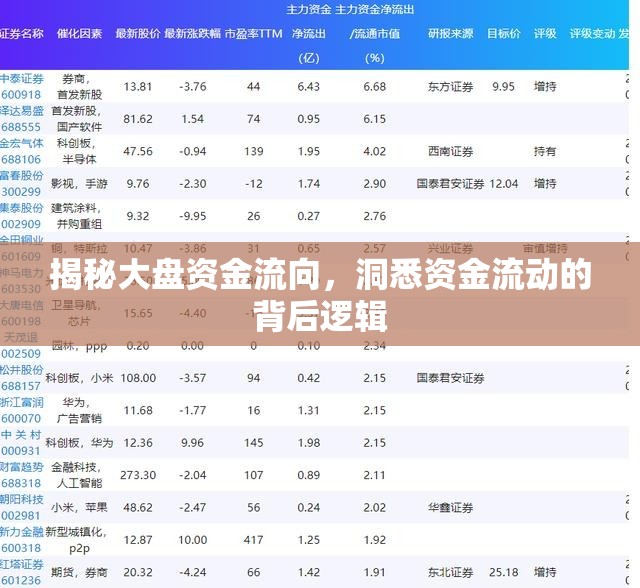Open the 新力金融 stock link
Screen dimensions: 640x588
(x=21, y=532)
